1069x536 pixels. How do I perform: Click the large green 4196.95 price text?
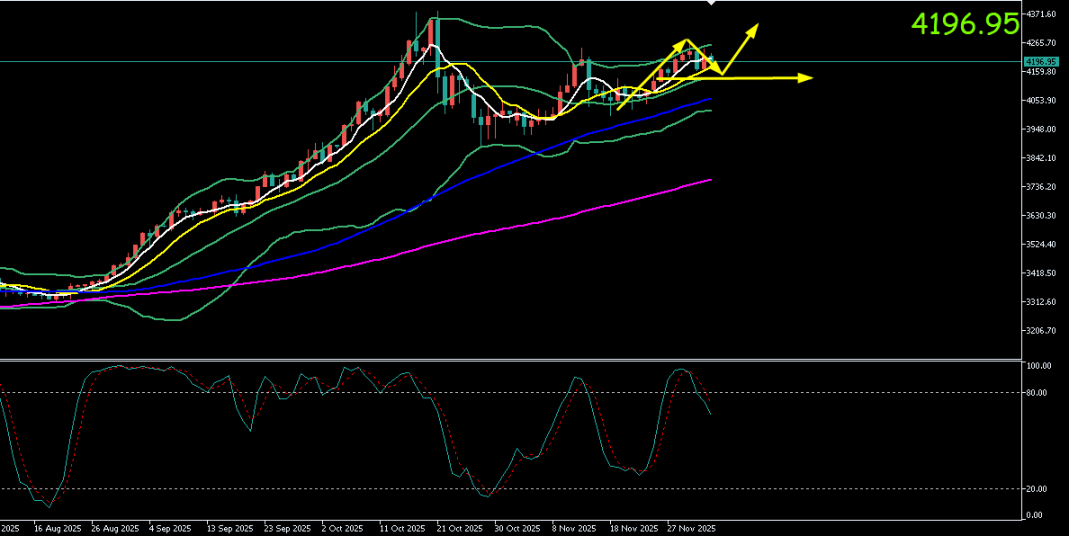(x=964, y=25)
